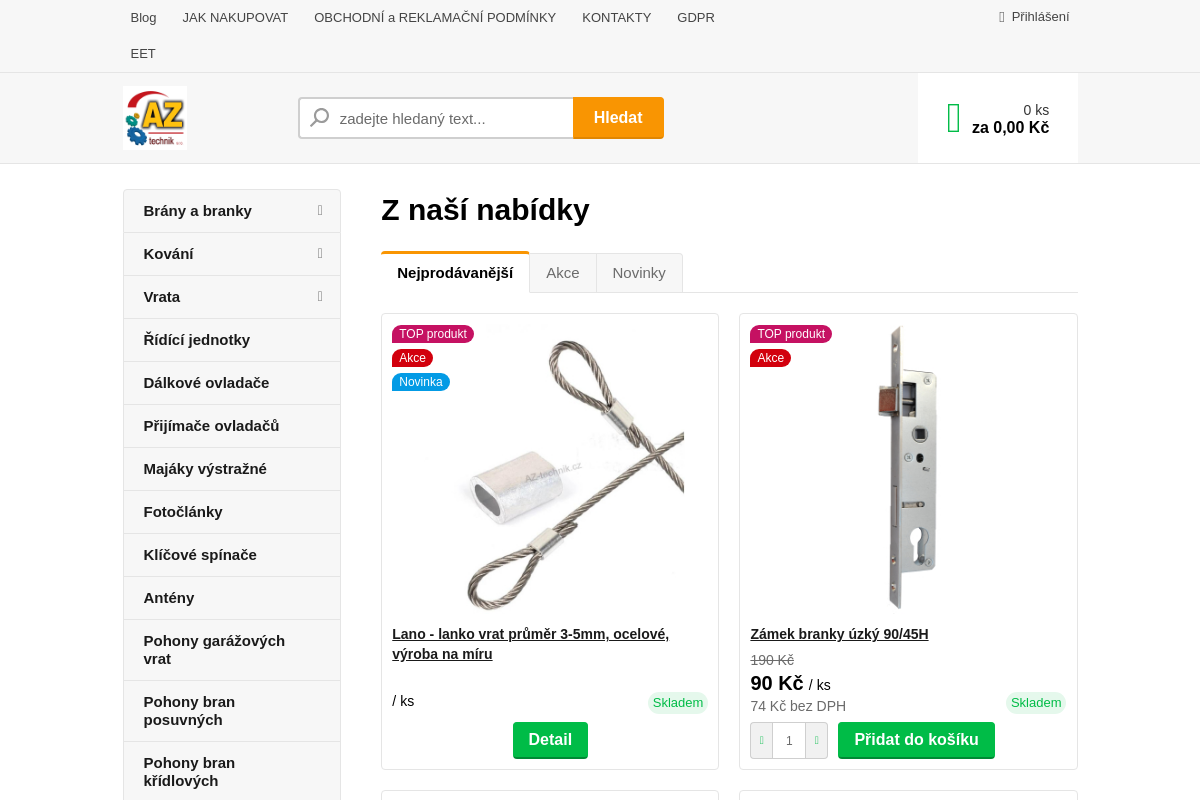Expand the Brány a branky category

pyautogui.click(x=319, y=210)
